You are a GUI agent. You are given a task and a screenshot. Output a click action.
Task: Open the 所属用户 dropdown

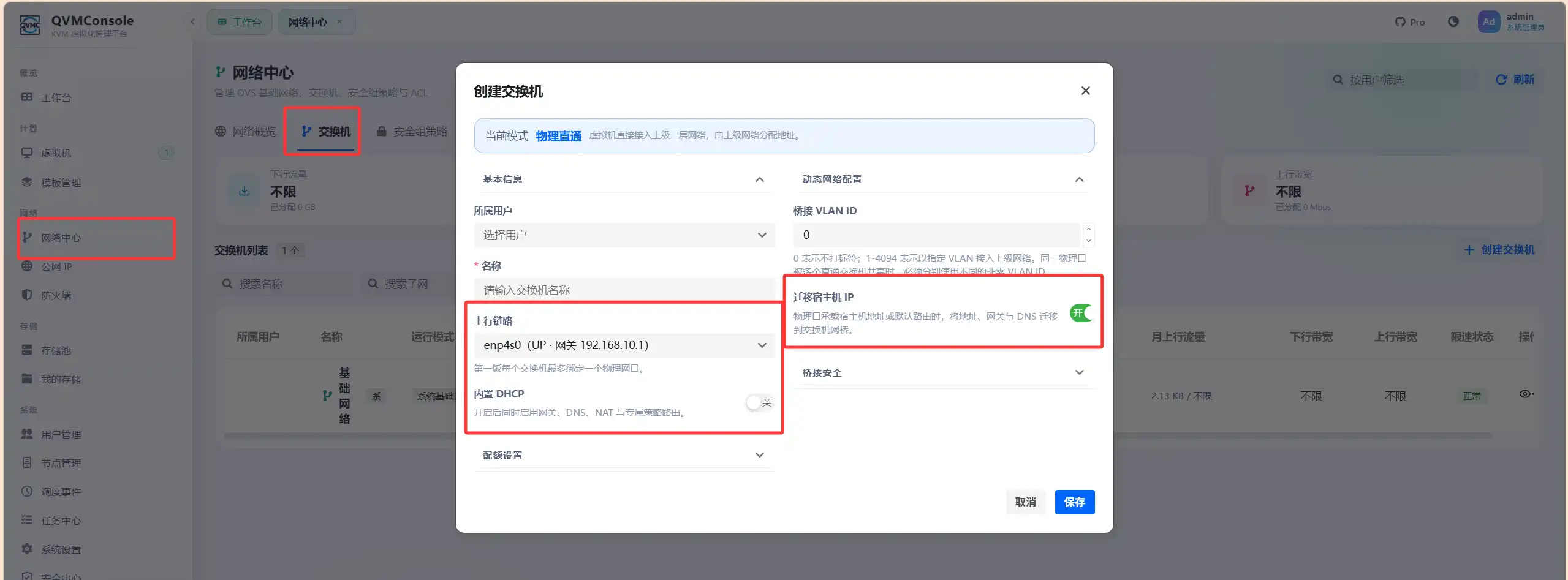click(x=624, y=235)
